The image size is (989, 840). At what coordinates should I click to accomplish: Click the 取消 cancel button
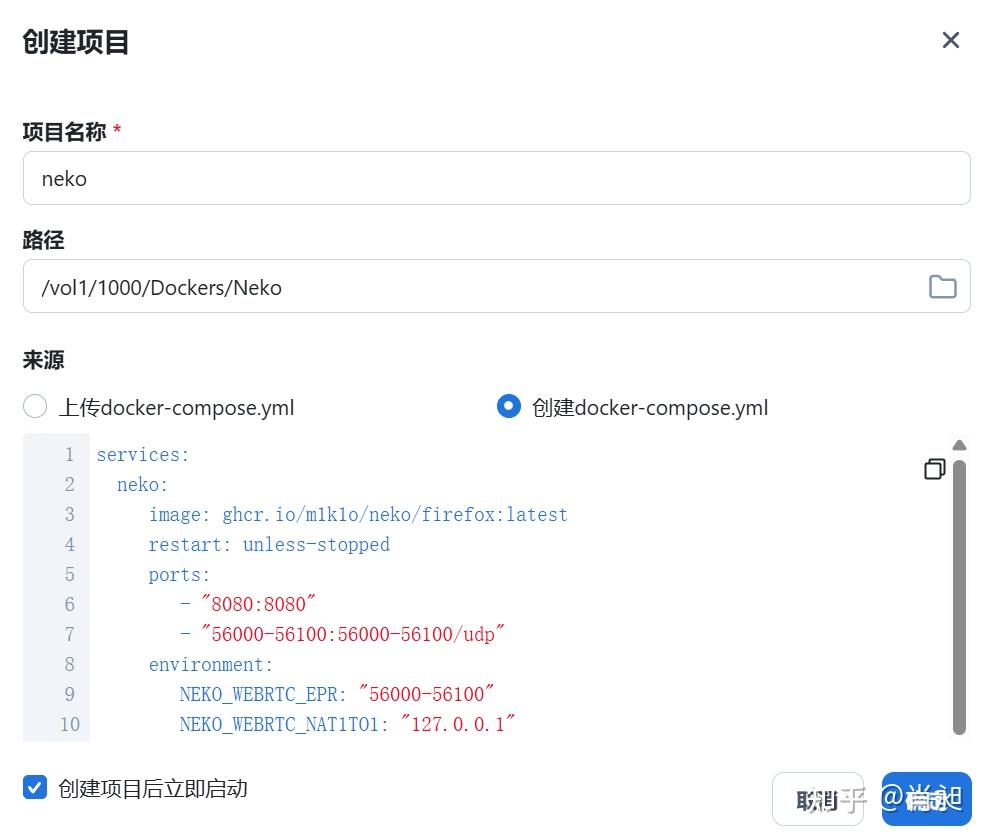pyautogui.click(x=818, y=798)
